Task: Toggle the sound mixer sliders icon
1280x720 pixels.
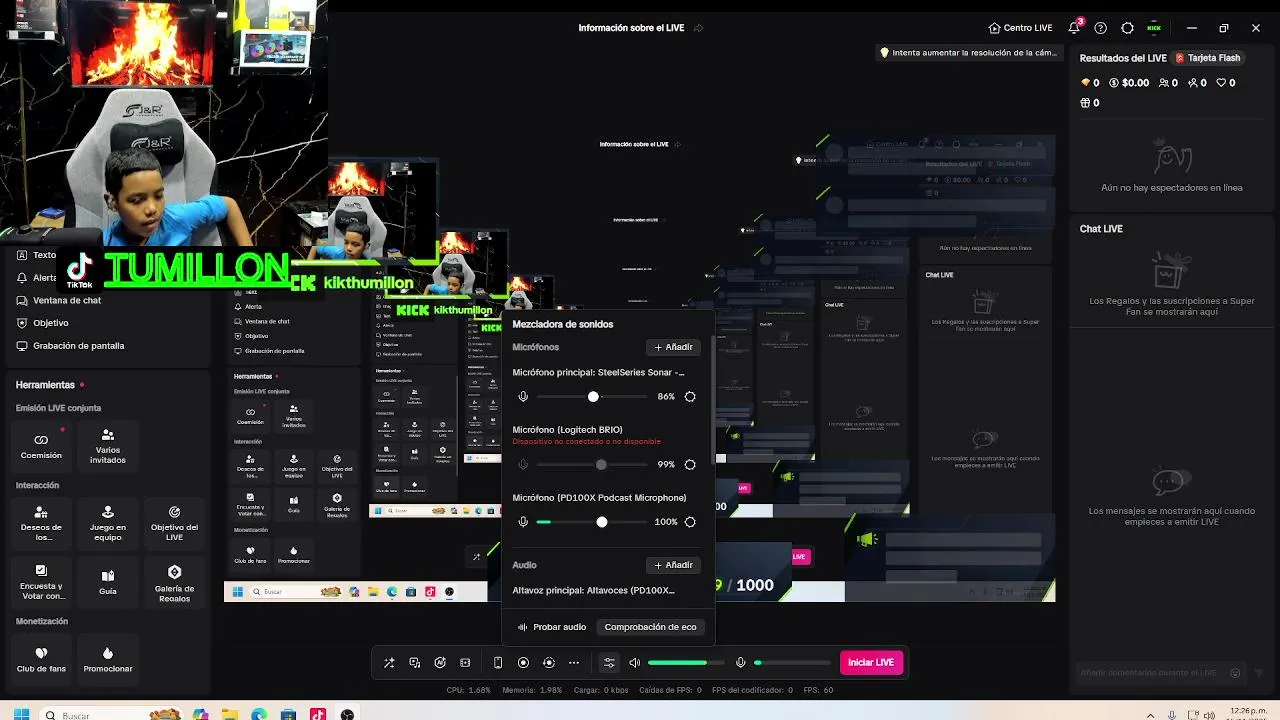Action: (608, 663)
